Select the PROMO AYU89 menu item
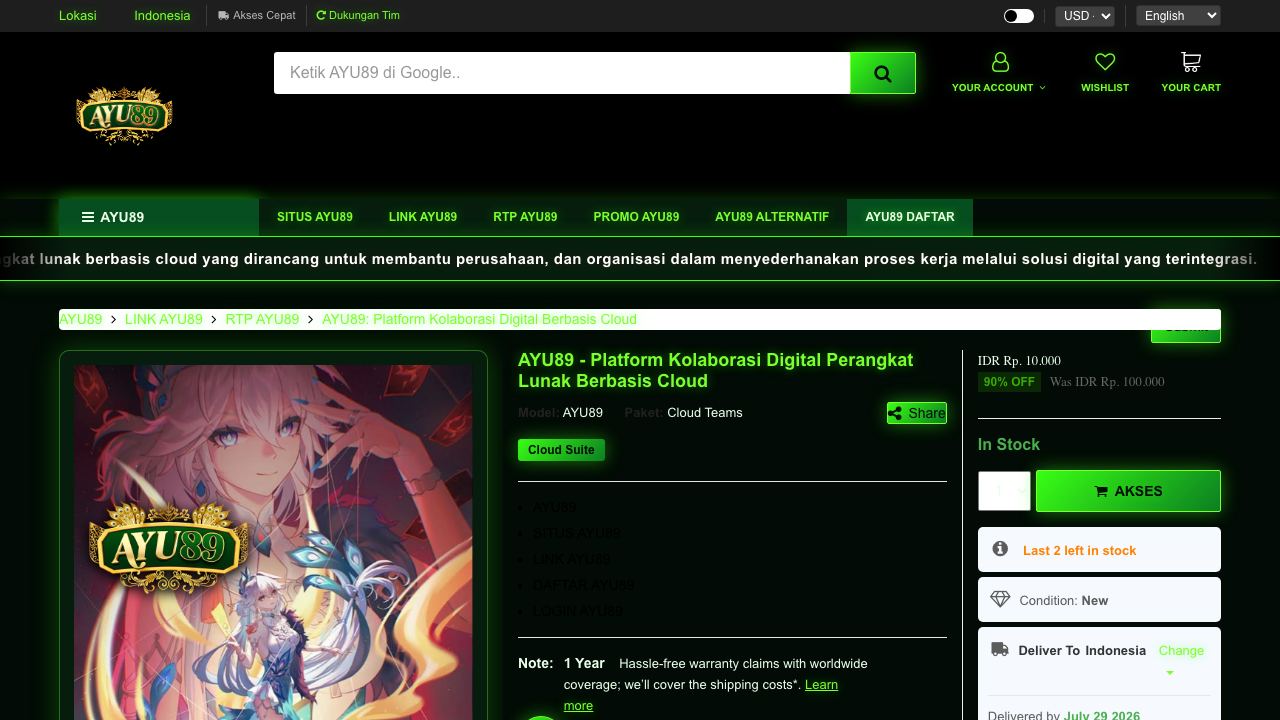 pyautogui.click(x=636, y=217)
